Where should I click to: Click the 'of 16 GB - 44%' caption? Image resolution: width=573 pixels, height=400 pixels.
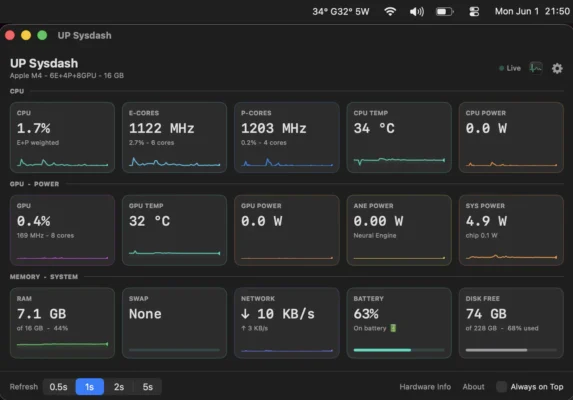click(42, 328)
